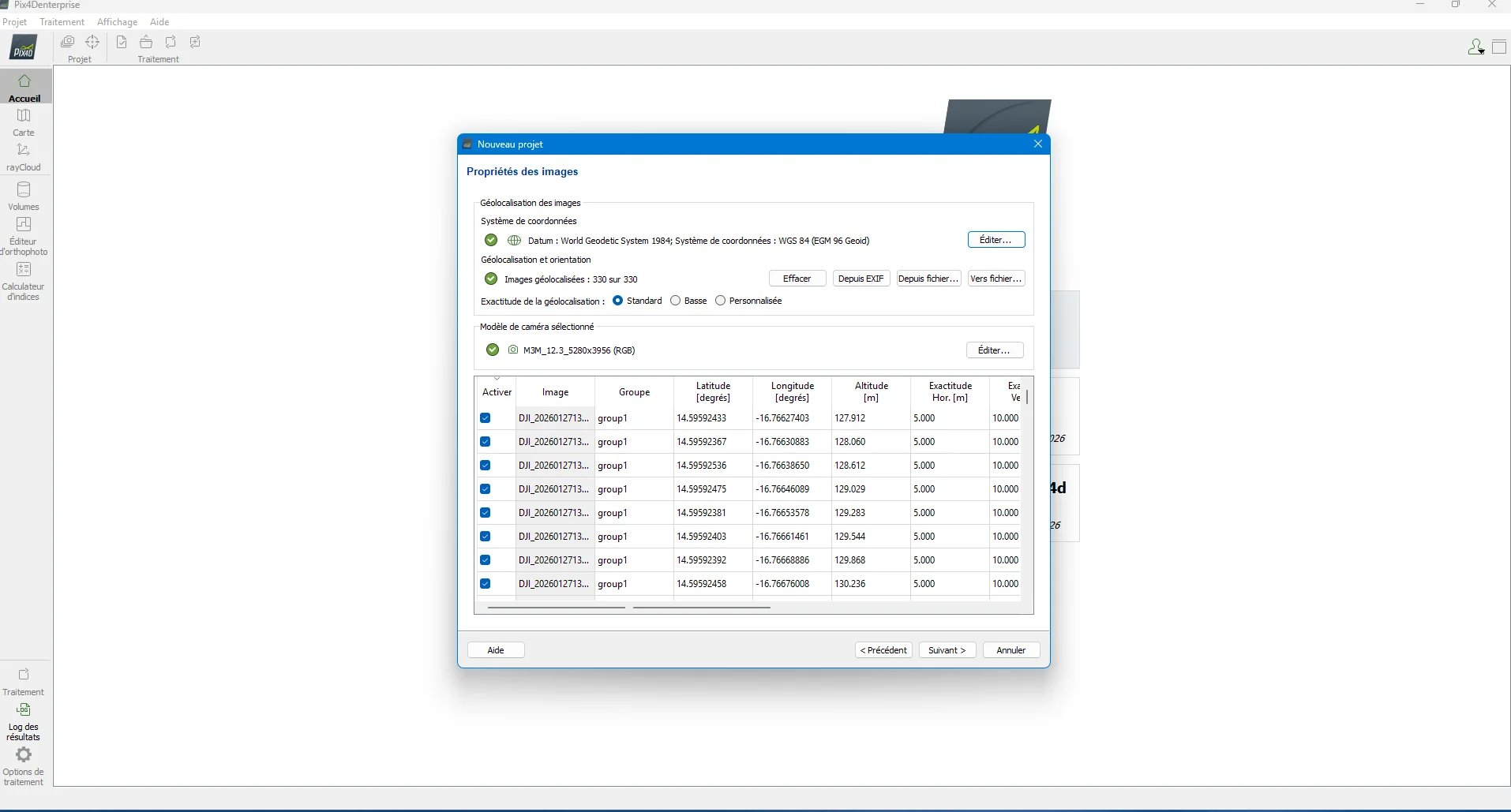Open Options de traitement
This screenshot has height=812, width=1511.
24,766
